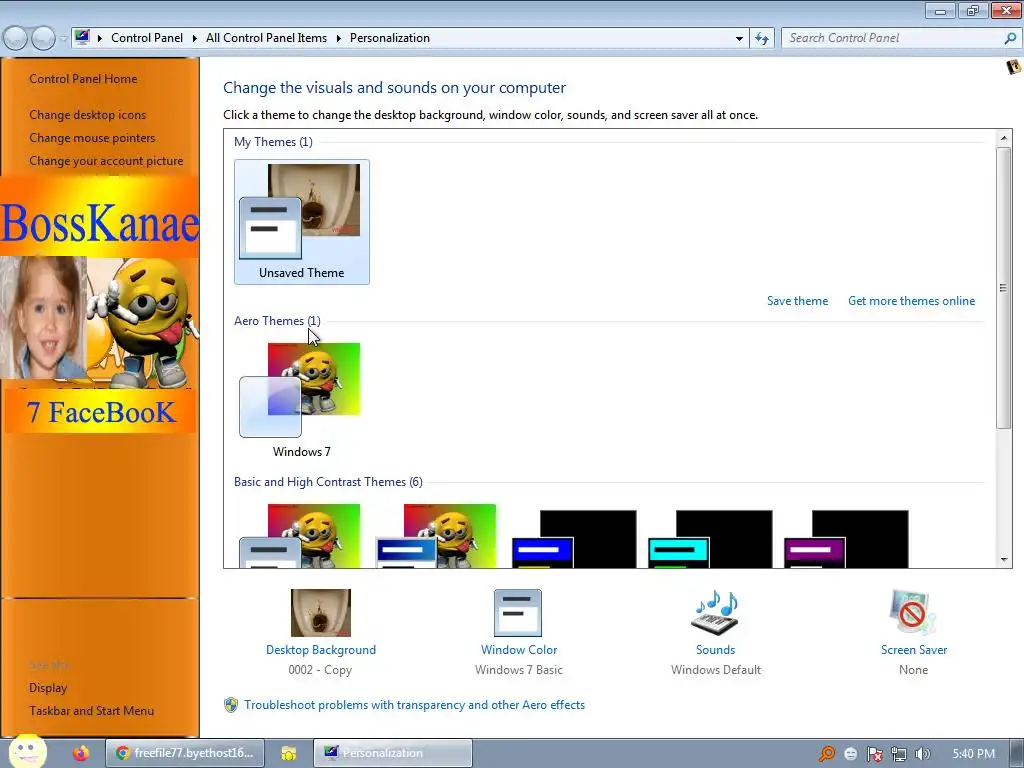The width and height of the screenshot is (1024, 768).
Task: Select the Windows 7 Aero theme
Action: (302, 400)
